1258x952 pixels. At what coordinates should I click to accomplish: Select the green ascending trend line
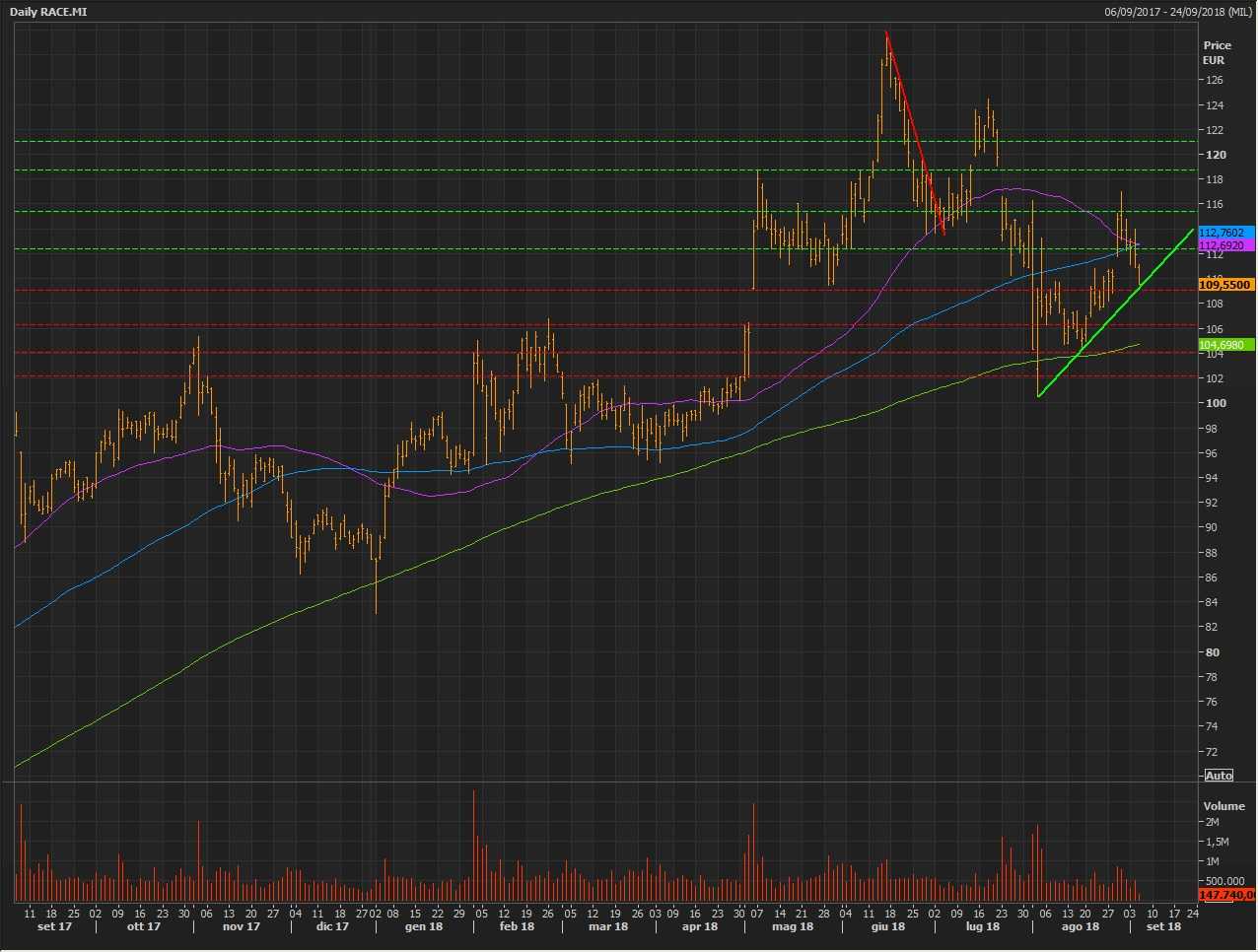(1114, 313)
